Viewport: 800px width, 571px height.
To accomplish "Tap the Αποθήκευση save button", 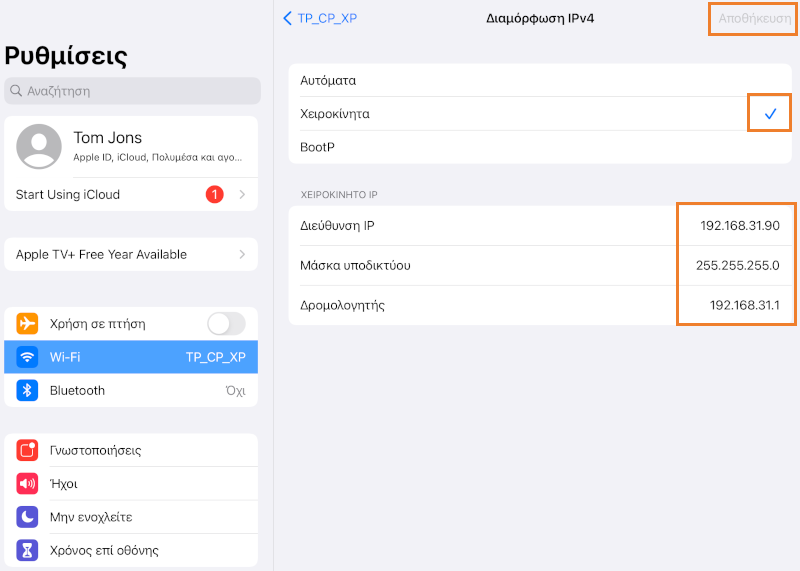I will tap(754, 18).
